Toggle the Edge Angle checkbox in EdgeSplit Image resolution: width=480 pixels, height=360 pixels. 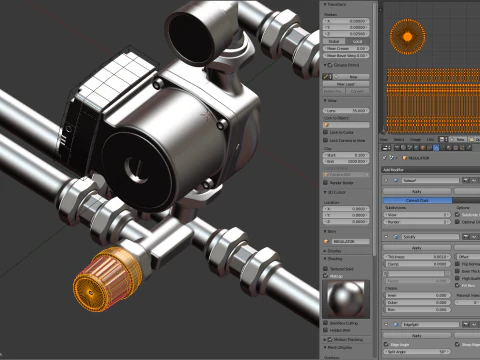[386, 344]
